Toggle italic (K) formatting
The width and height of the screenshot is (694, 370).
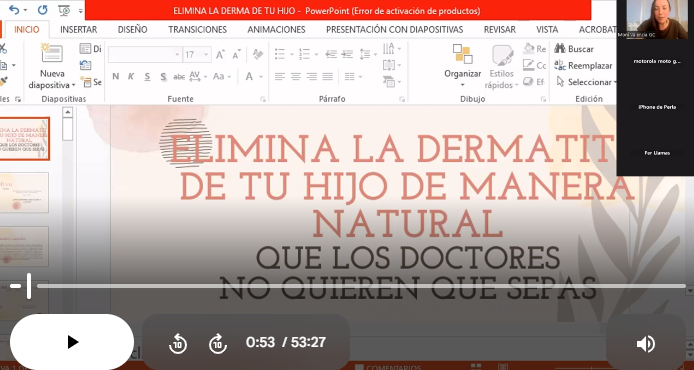(131, 77)
